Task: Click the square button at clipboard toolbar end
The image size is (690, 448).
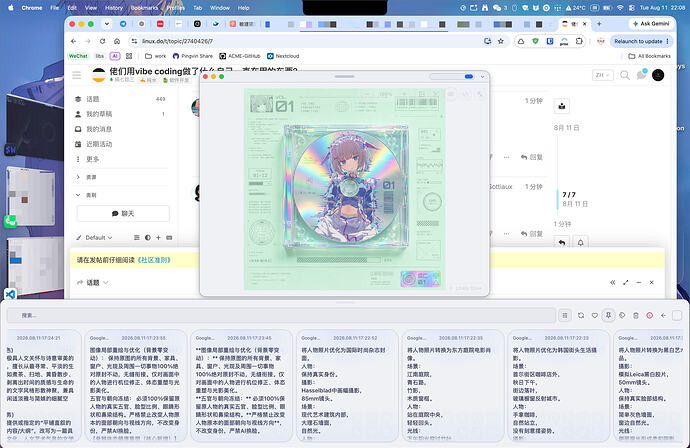Action: 677,316
